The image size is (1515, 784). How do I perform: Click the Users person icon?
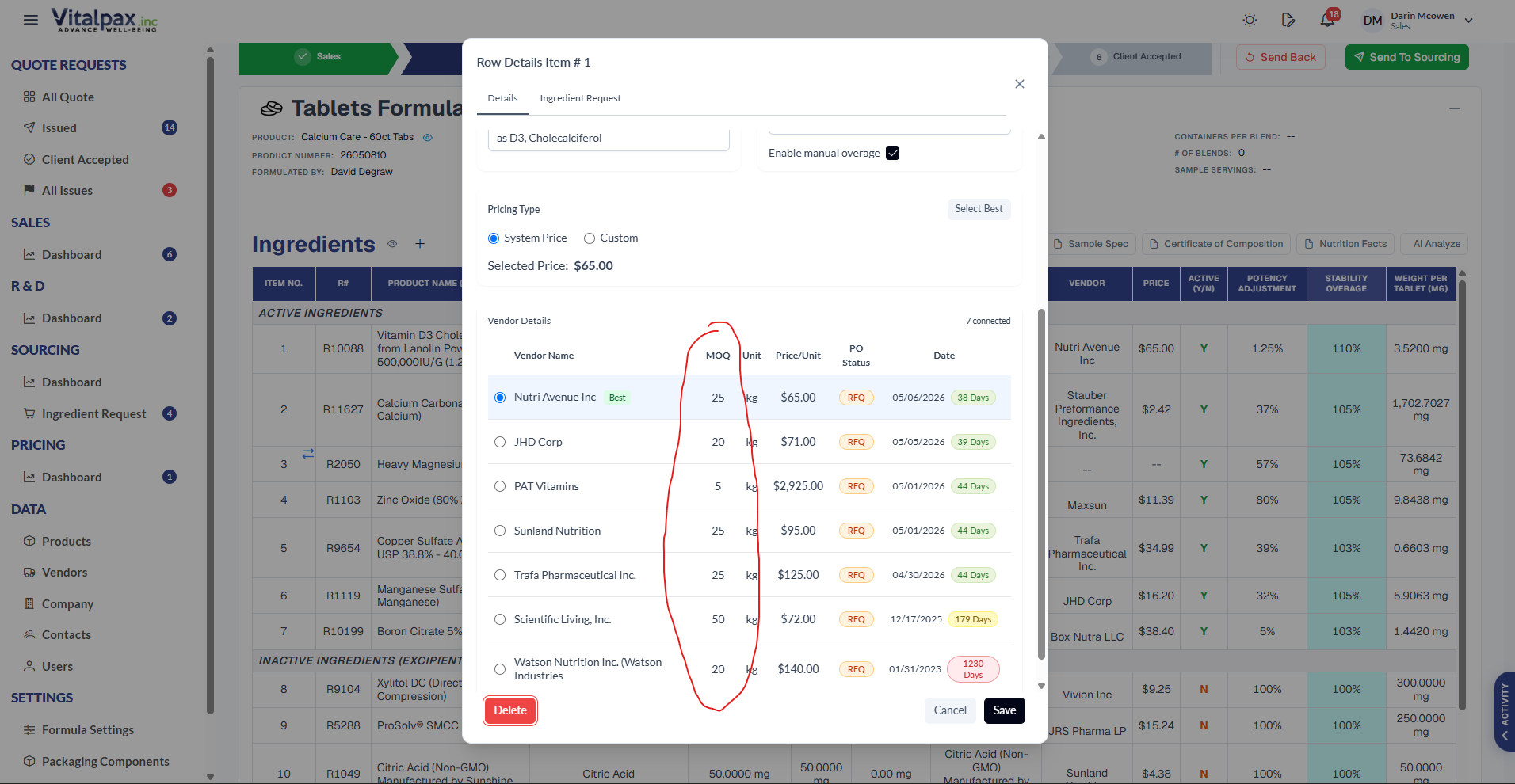pos(29,666)
